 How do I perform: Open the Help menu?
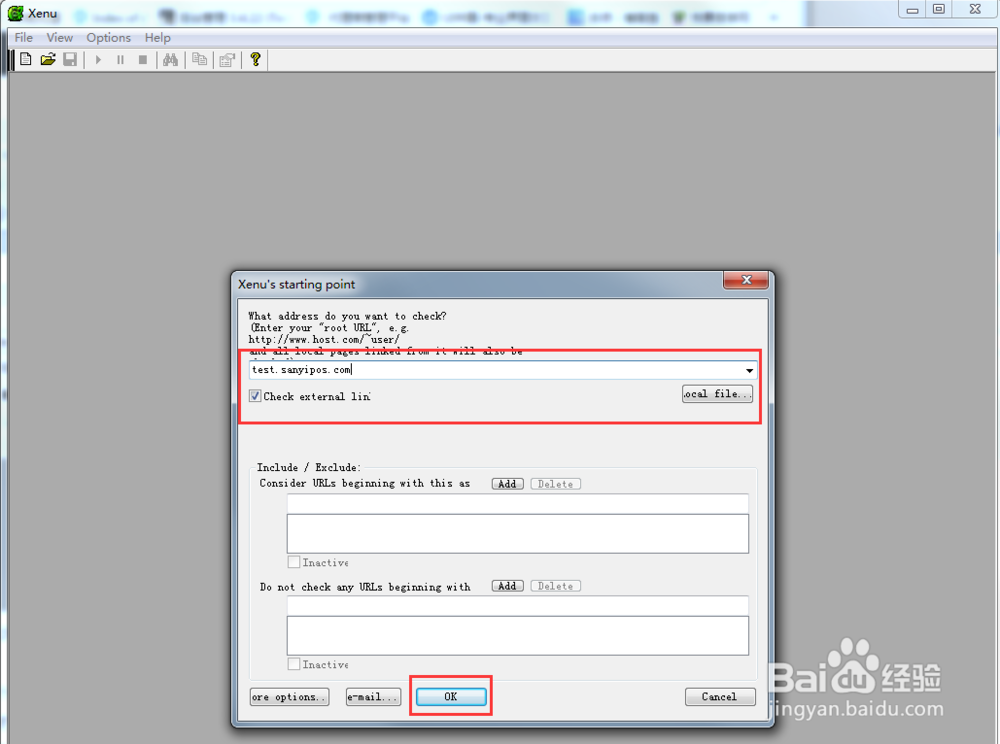tap(158, 38)
